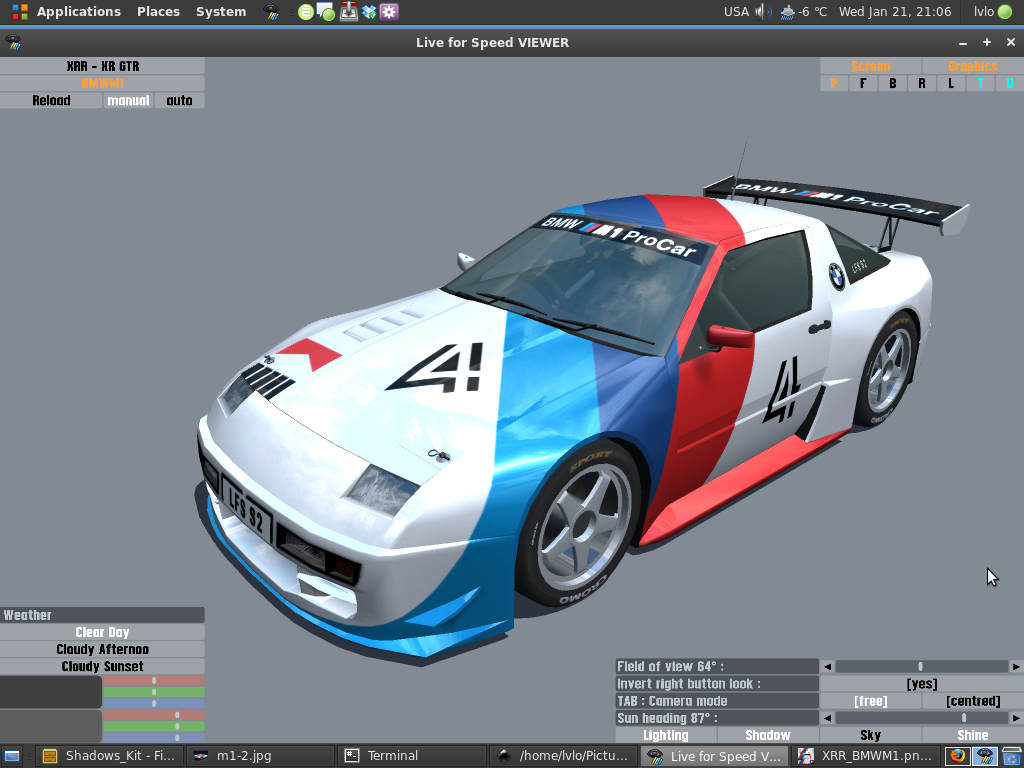Open the System menu
The image size is (1024, 768).
[x=221, y=12]
